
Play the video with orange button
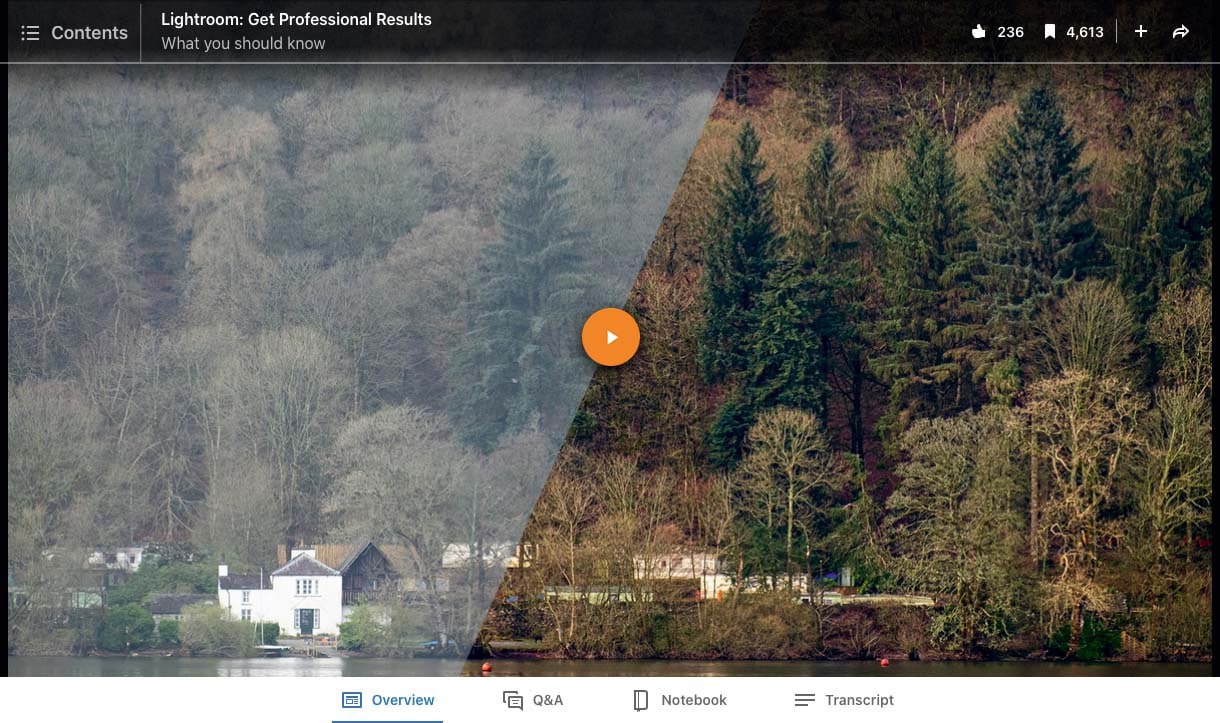[611, 337]
